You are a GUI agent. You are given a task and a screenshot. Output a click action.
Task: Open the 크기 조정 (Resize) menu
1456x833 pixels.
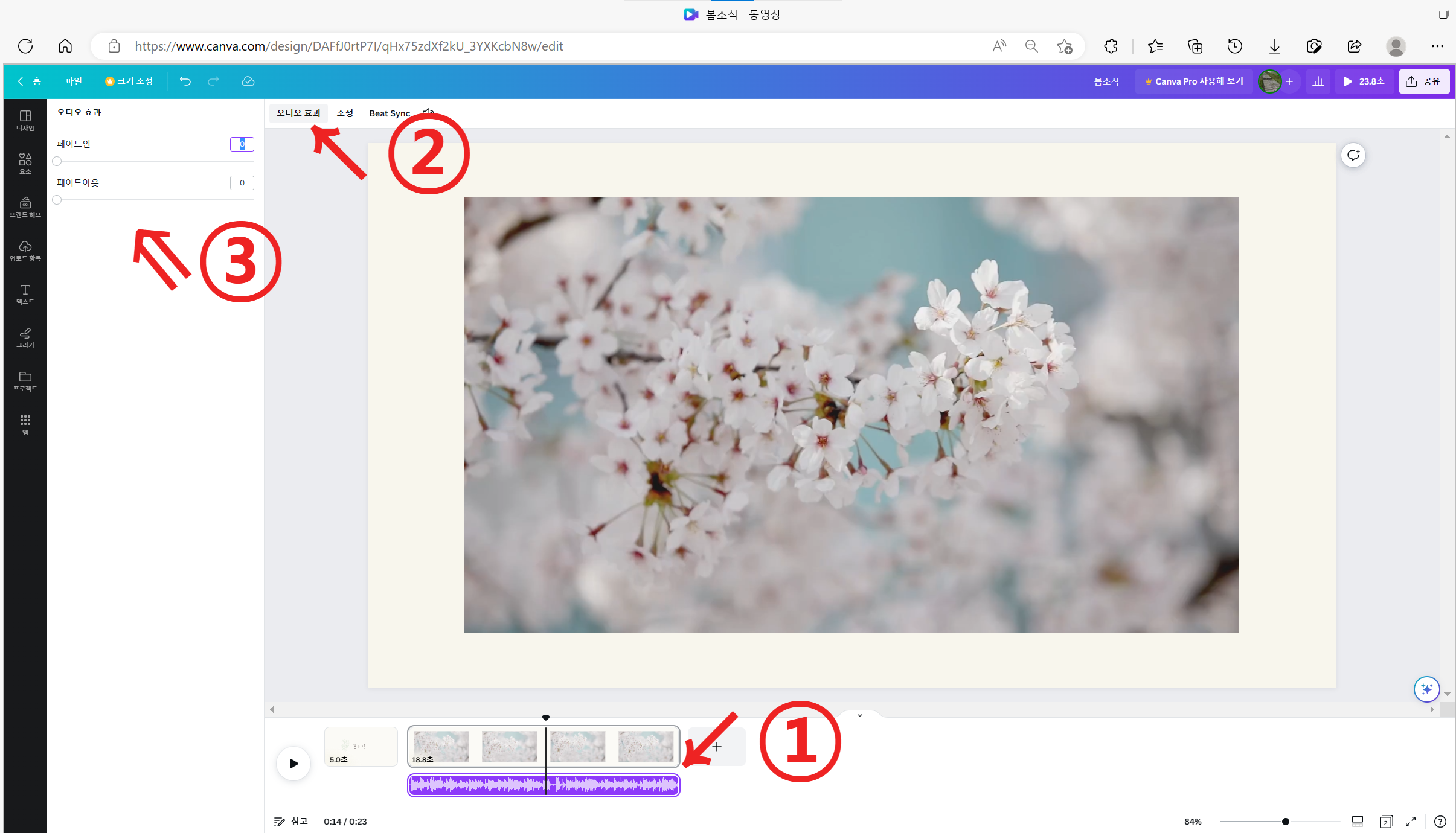(x=129, y=81)
